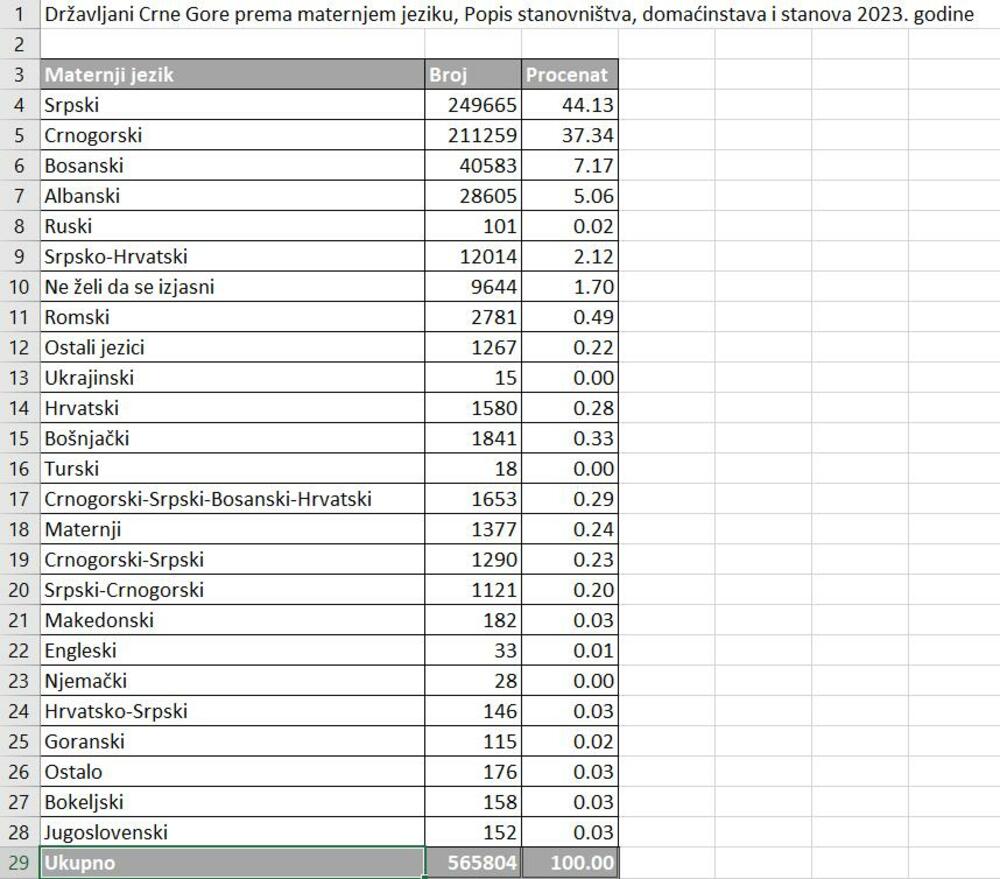
Task: Click the 'Srpski' language cell
Action: pyautogui.click(x=230, y=105)
